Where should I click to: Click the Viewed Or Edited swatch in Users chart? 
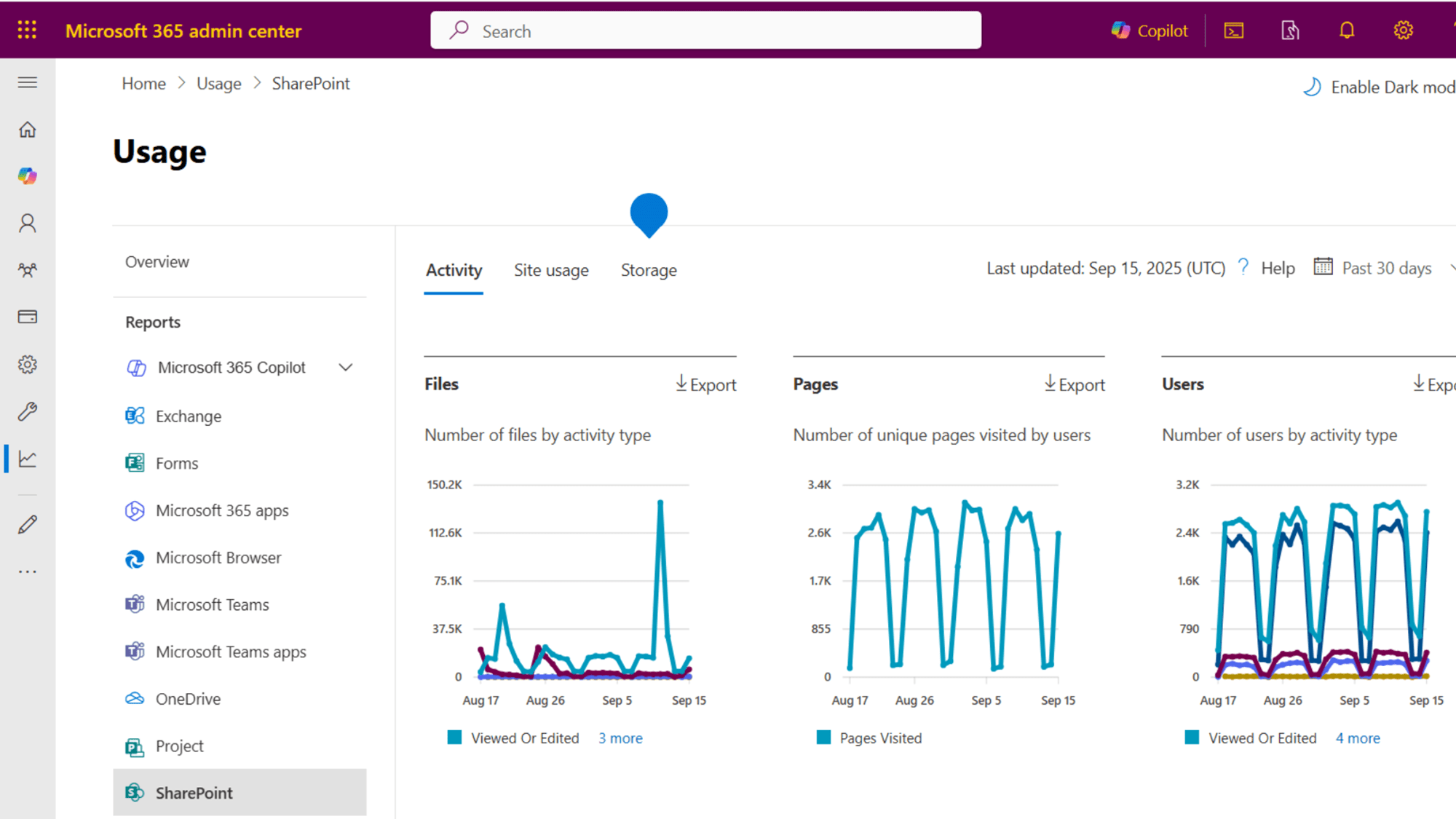(1192, 737)
